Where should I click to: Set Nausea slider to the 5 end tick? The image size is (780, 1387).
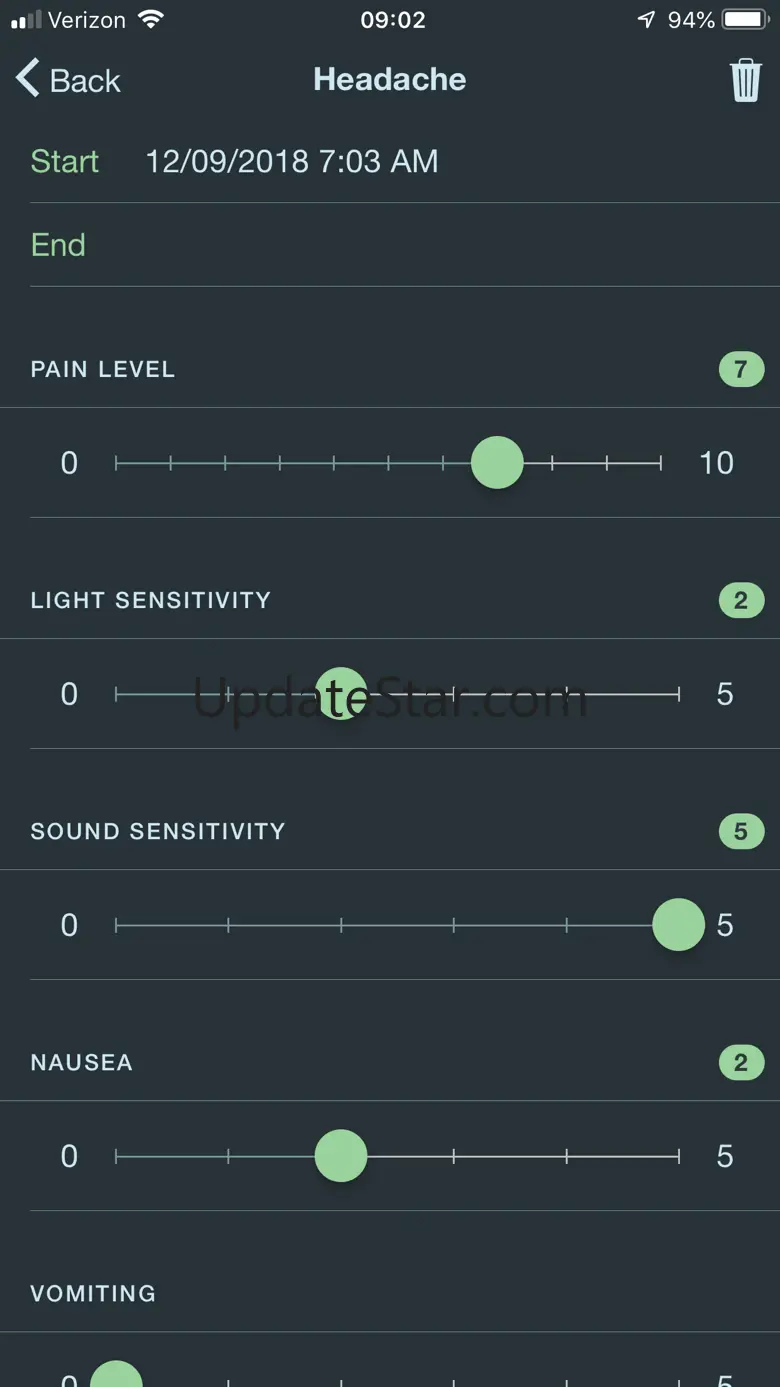pyautogui.click(x=679, y=1156)
